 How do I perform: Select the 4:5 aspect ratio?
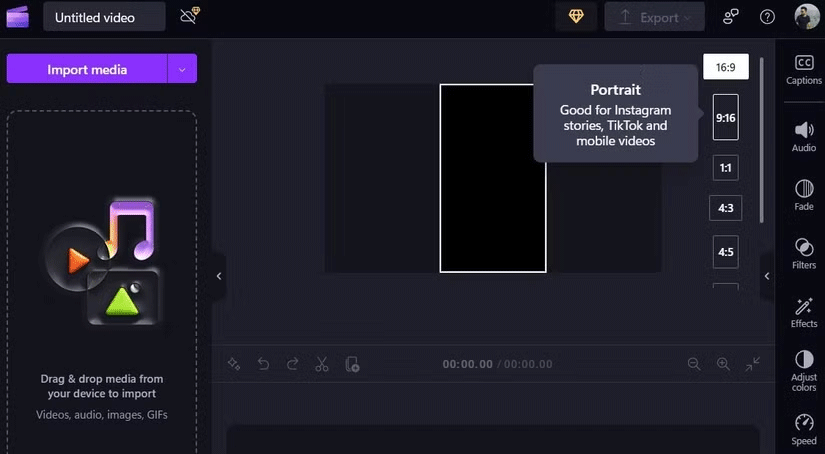pos(726,252)
